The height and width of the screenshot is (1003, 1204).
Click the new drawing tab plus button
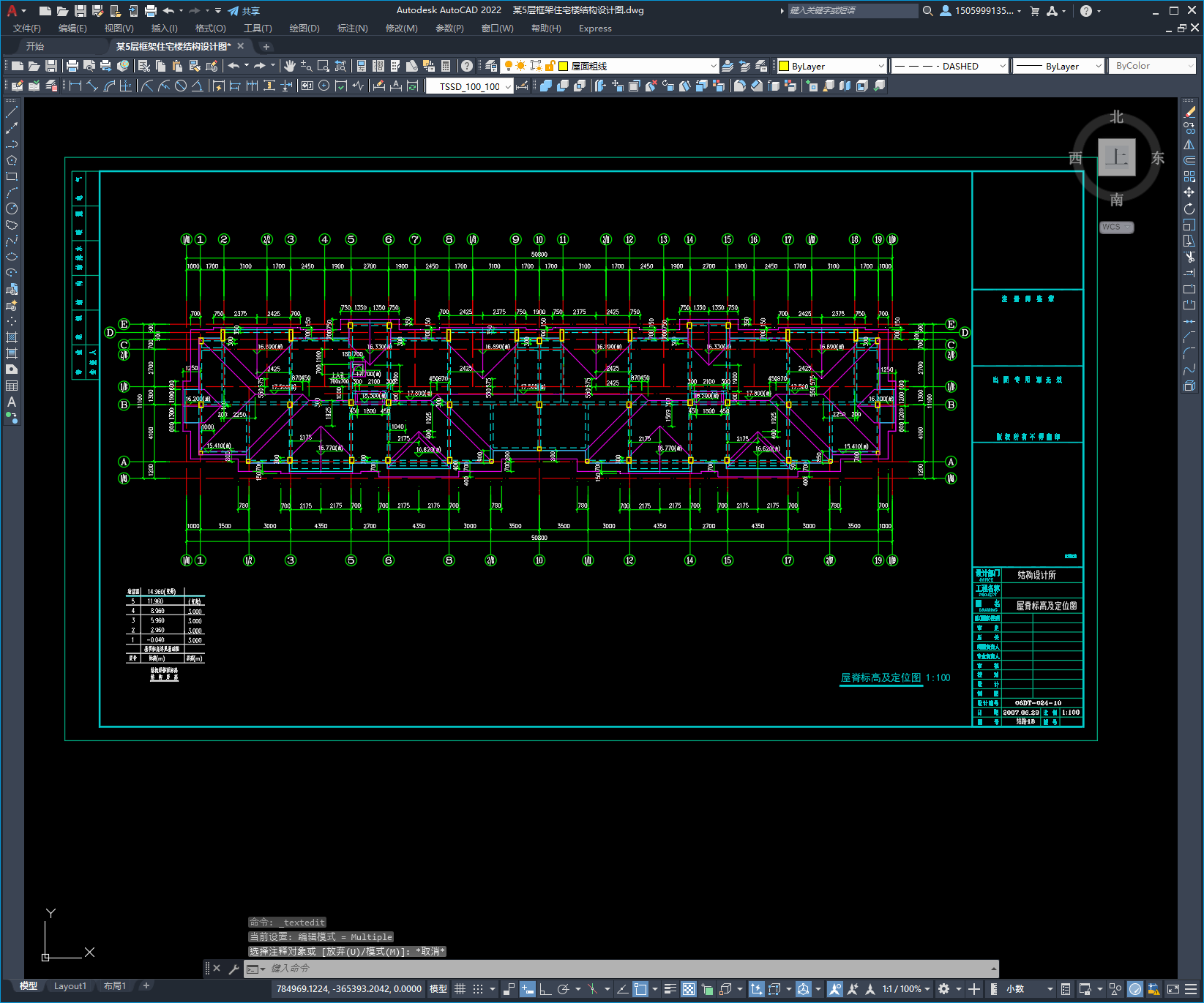[x=266, y=46]
